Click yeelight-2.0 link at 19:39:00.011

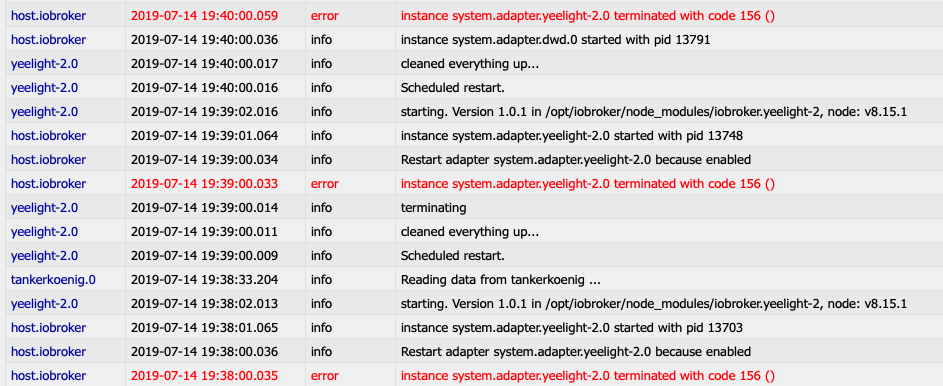coord(44,232)
